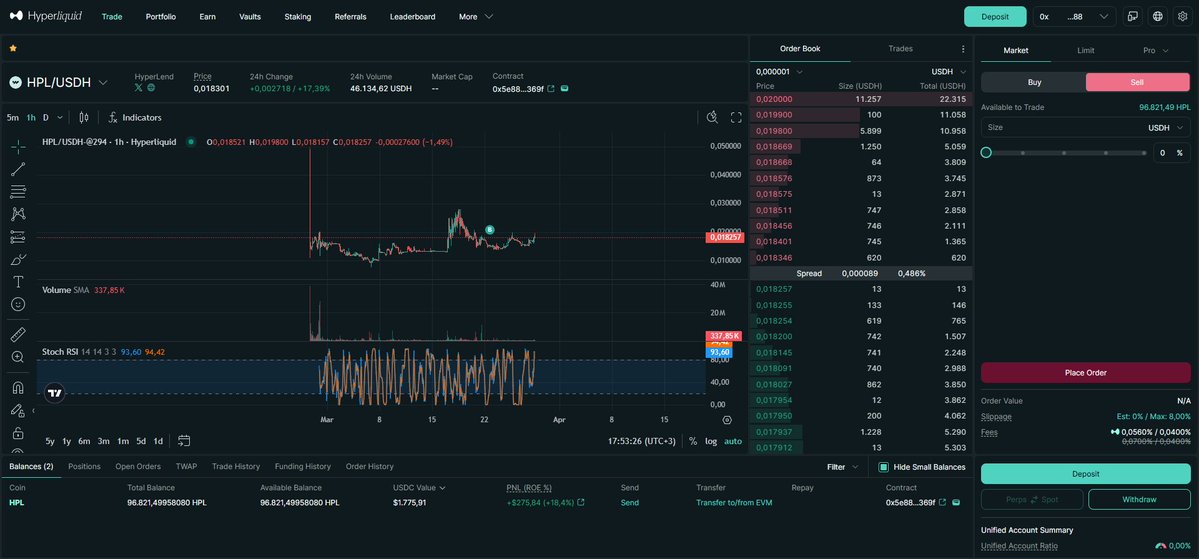Select the ruler measure tool

tap(18, 334)
